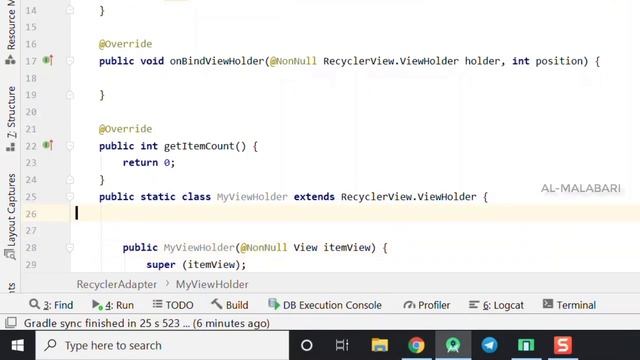This screenshot has height=360, width=640.
Task: Open the Terminal tool window
Action: click(569, 305)
